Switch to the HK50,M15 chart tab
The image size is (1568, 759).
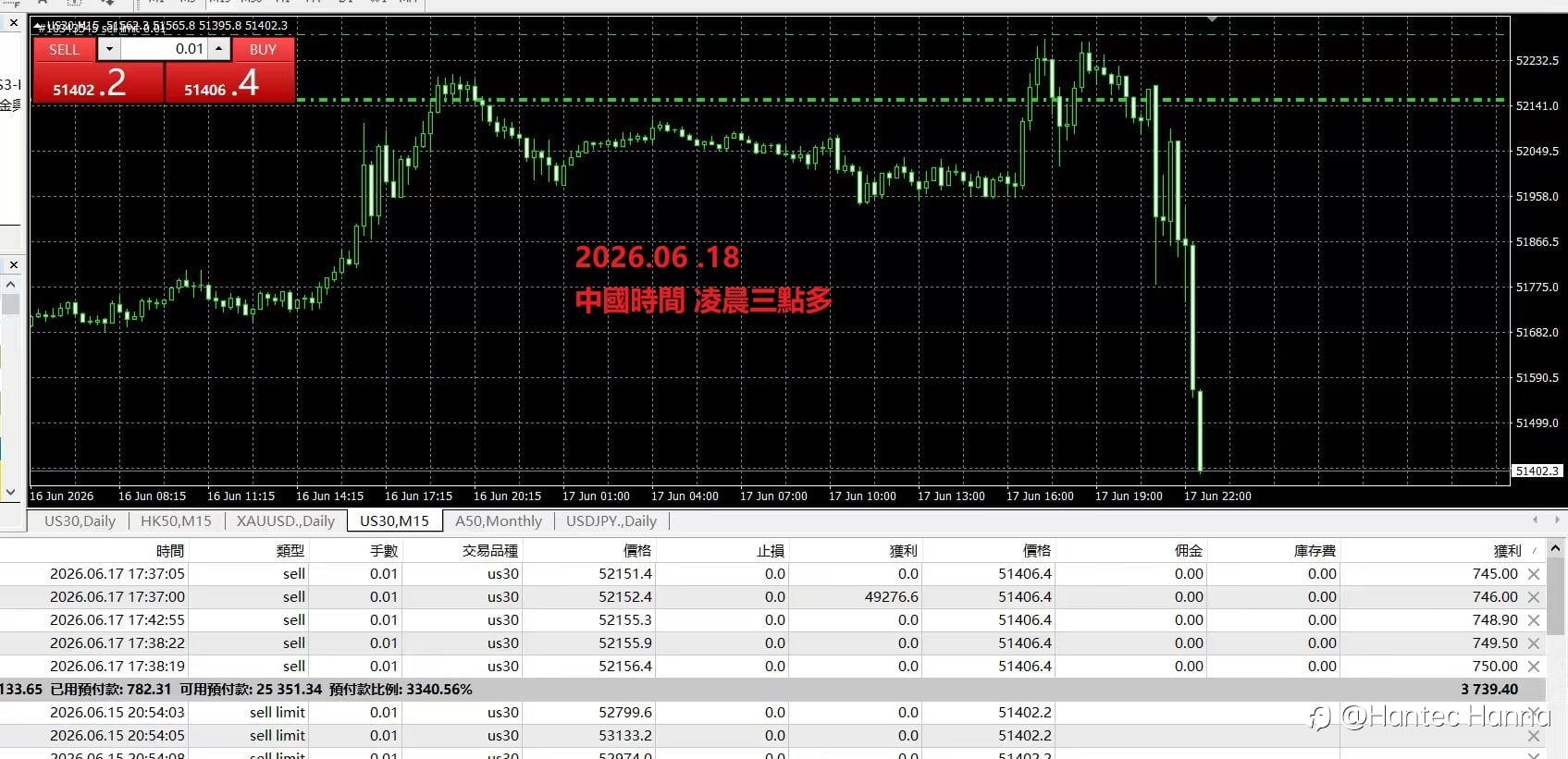pos(176,521)
